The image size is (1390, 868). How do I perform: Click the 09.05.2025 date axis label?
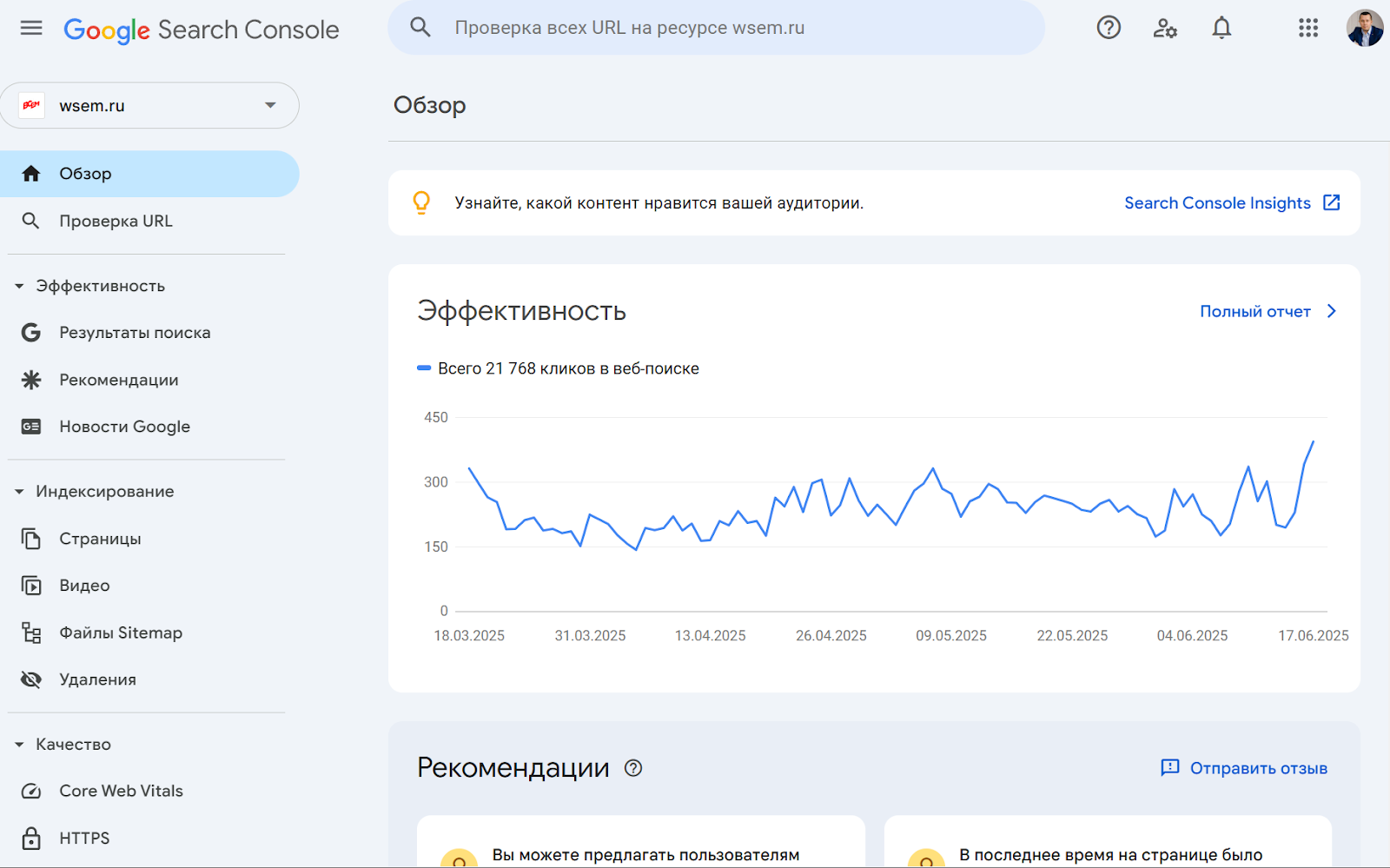pyautogui.click(x=951, y=636)
